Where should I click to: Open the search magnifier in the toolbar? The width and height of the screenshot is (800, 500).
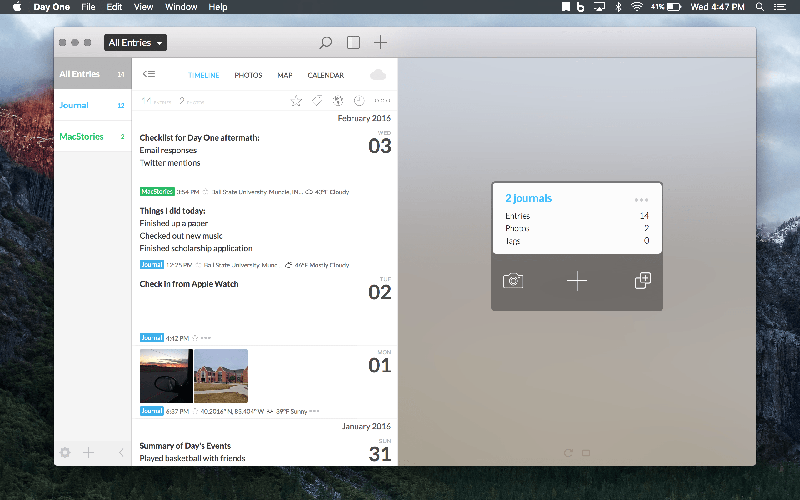(x=326, y=42)
